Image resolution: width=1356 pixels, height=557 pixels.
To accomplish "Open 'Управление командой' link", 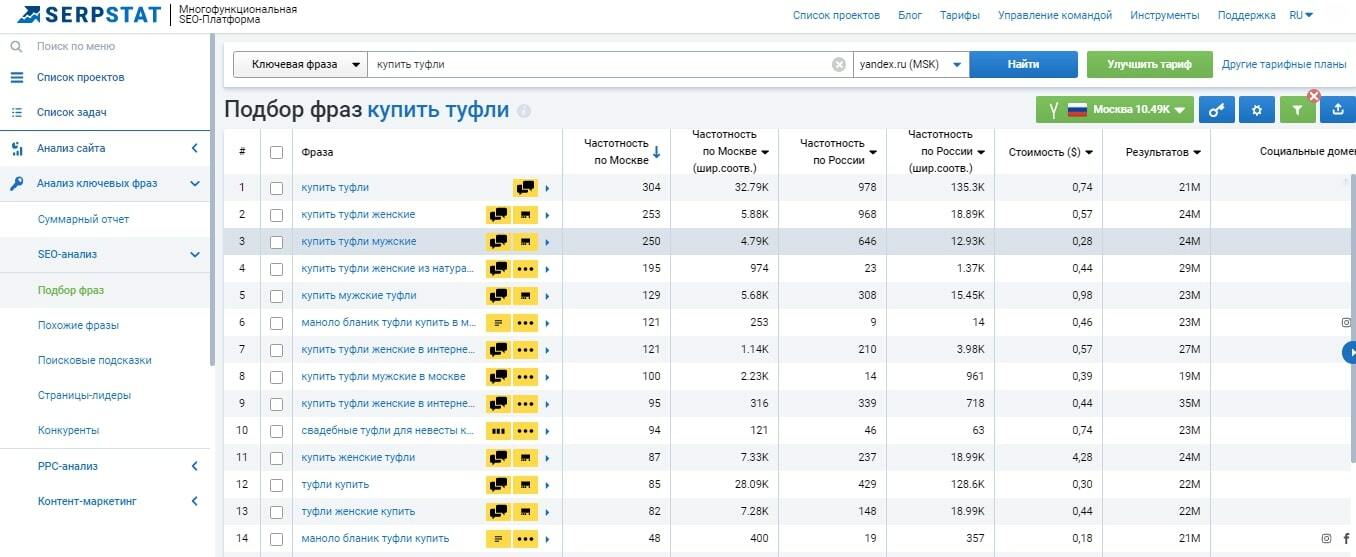I will (x=1055, y=15).
